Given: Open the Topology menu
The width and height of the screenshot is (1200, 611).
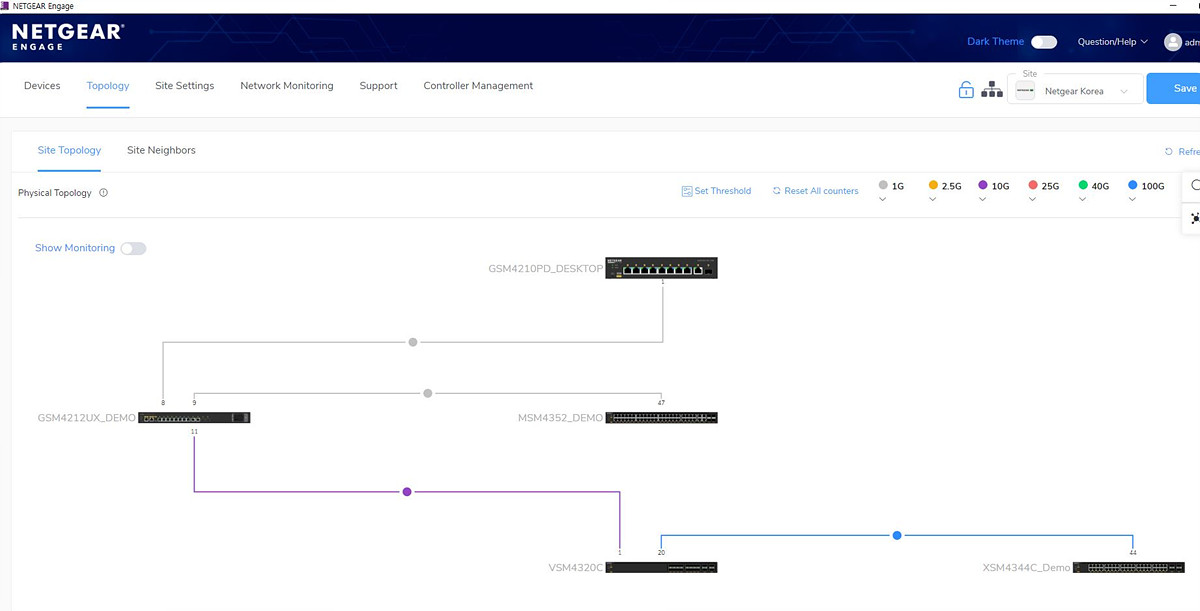Looking at the screenshot, I should click(108, 86).
